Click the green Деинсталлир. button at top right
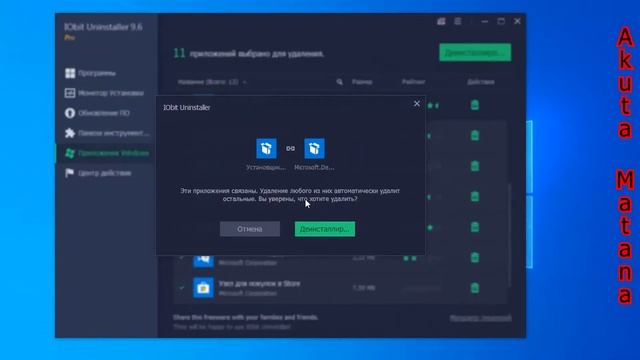 pos(475,53)
